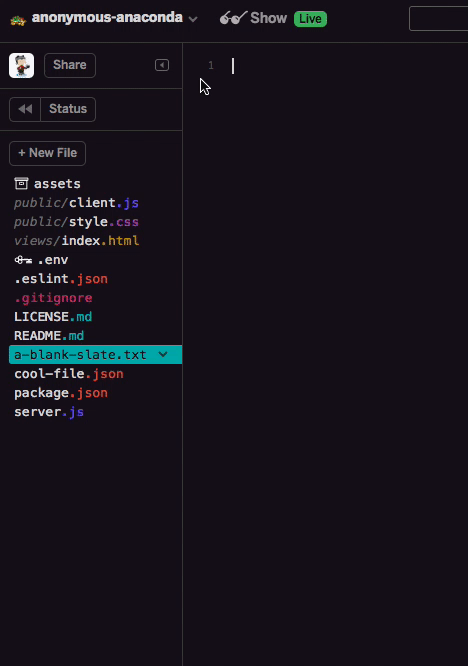
Task: Select the package.json file
Action: (x=61, y=393)
